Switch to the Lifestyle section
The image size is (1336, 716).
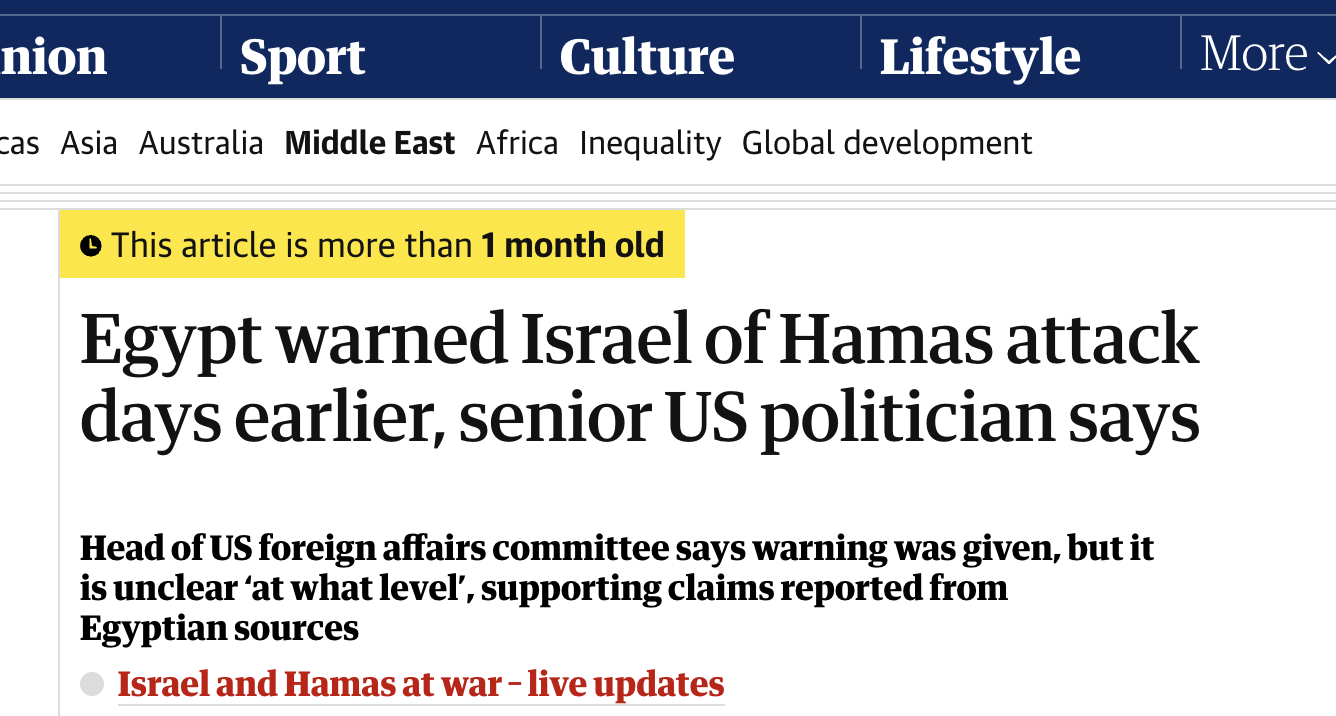coord(980,58)
